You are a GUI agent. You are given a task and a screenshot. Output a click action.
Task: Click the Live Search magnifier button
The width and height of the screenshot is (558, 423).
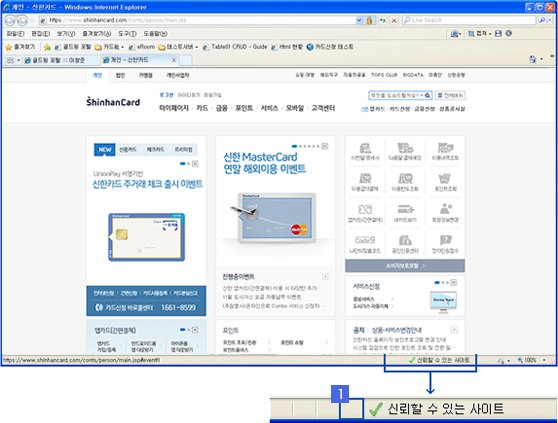pos(542,20)
